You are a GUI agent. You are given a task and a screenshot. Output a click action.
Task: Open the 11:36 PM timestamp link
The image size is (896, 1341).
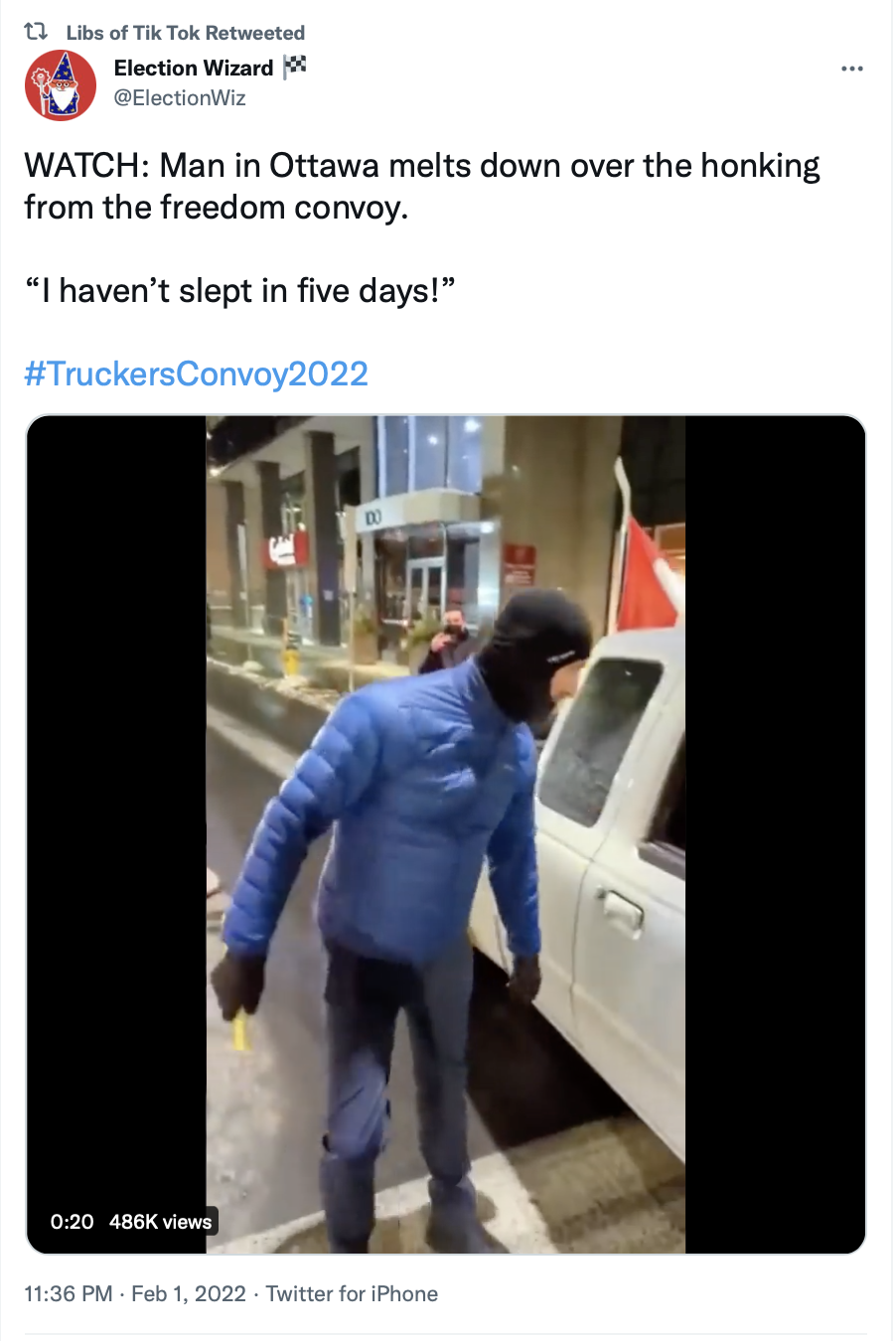[68, 1293]
